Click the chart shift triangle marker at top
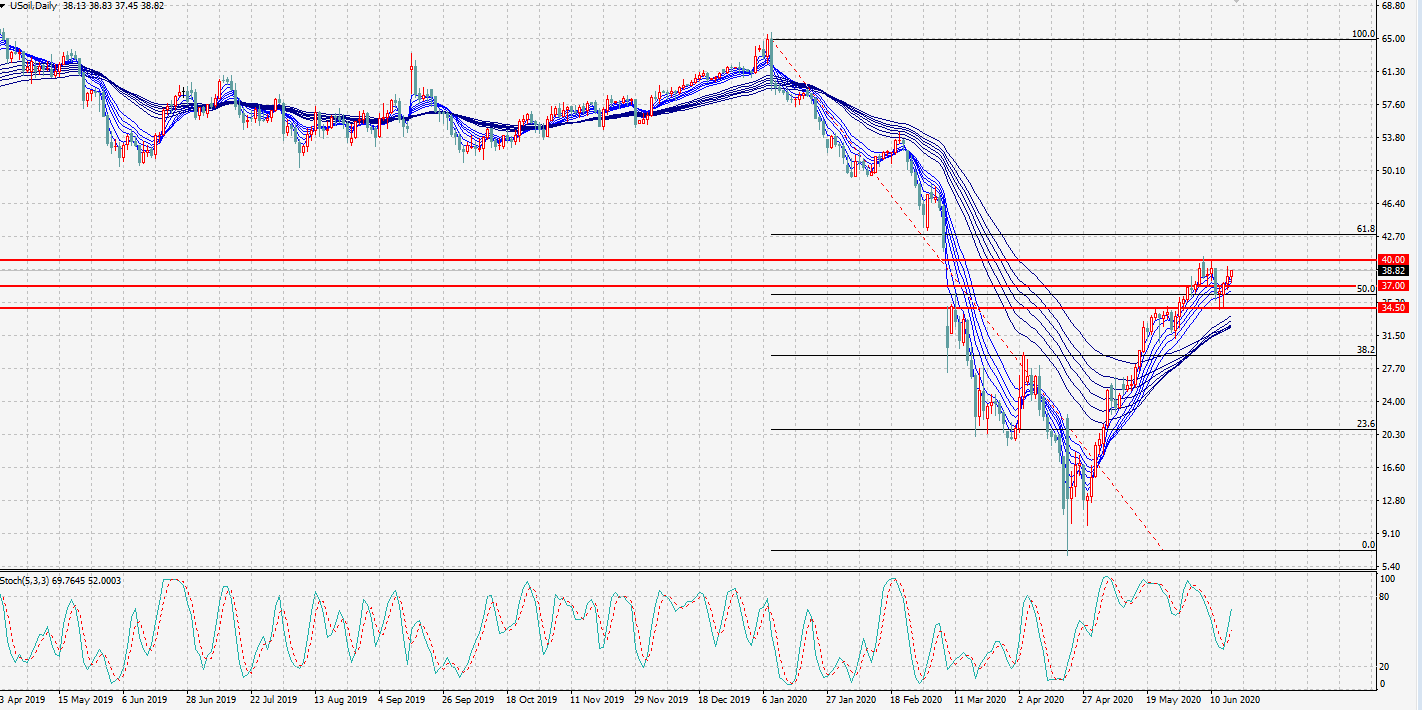Image resolution: width=1422 pixels, height=710 pixels. tap(1237, 3)
